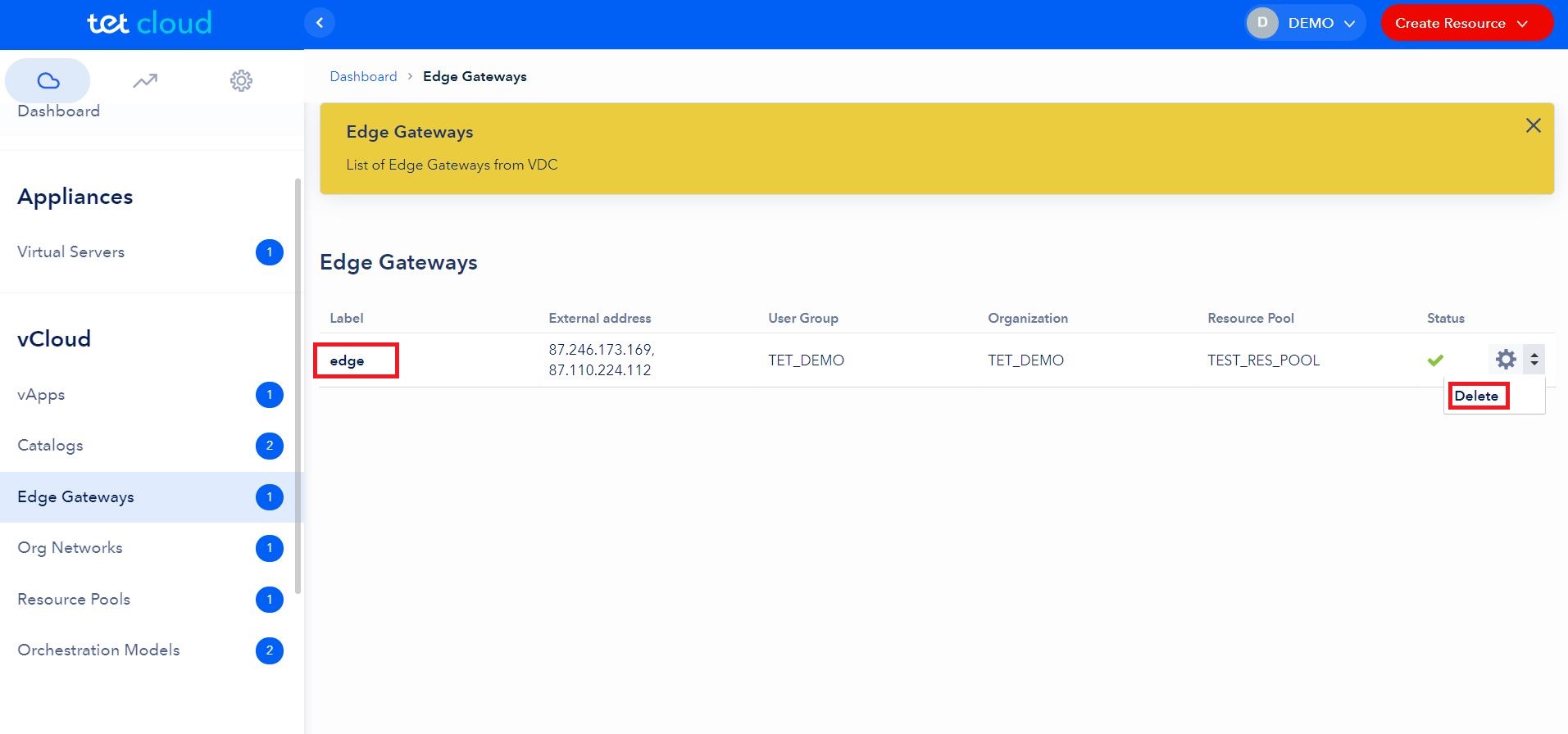Click the Dashboard label under the cloud icon
Image resolution: width=1568 pixels, height=734 pixels.
click(x=58, y=111)
